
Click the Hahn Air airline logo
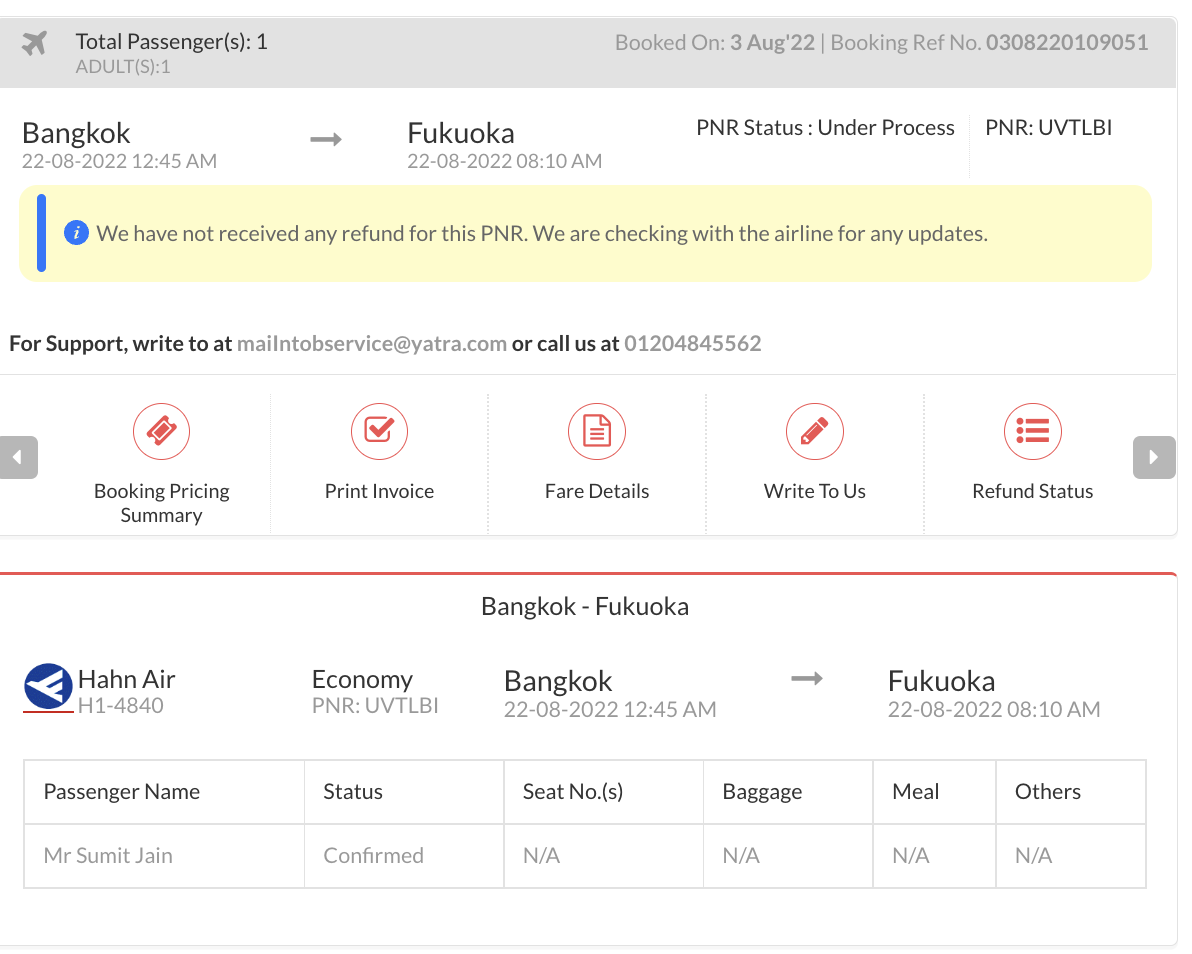(48, 686)
